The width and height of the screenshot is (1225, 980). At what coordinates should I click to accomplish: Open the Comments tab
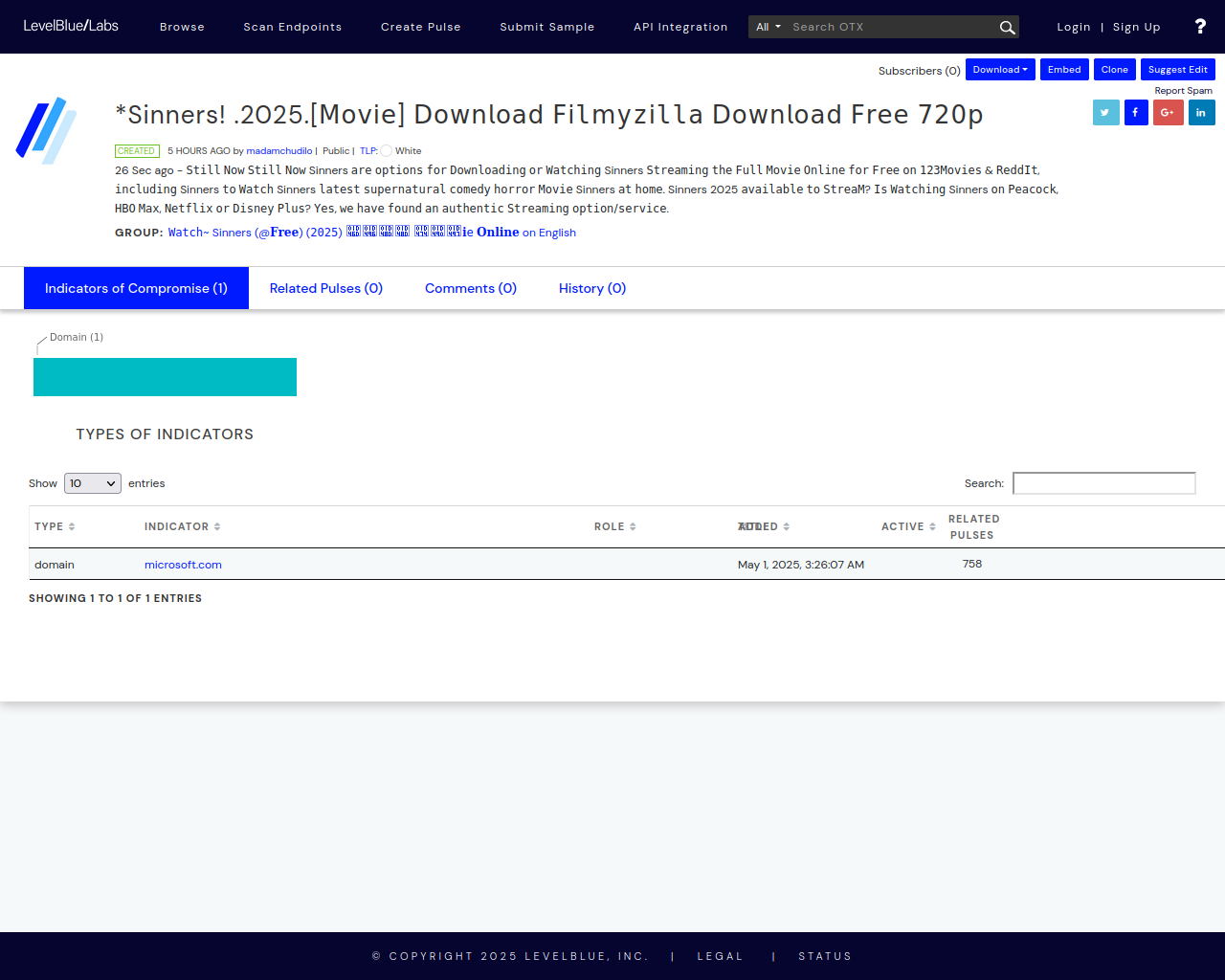coord(471,288)
